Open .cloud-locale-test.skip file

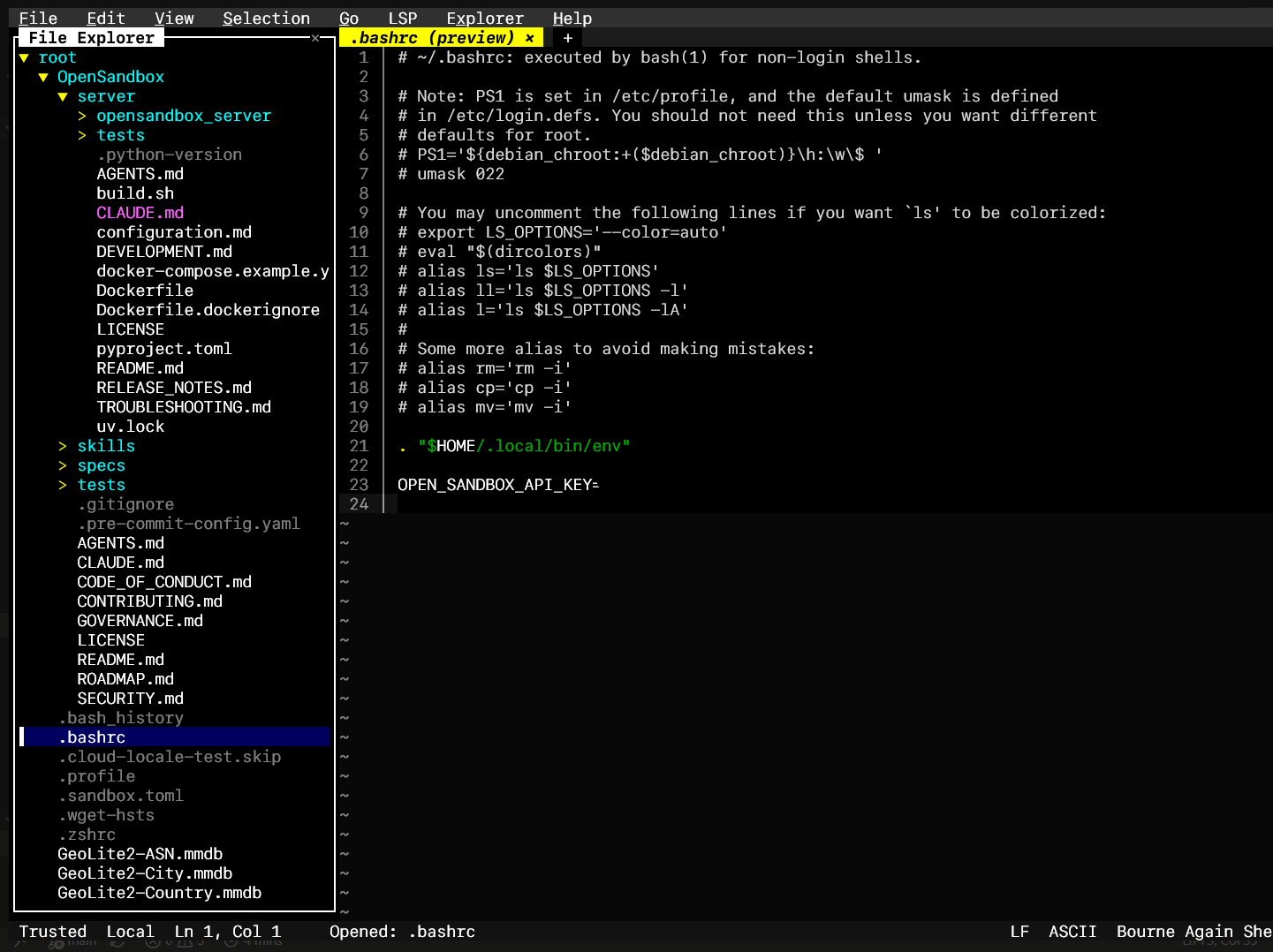click(170, 757)
